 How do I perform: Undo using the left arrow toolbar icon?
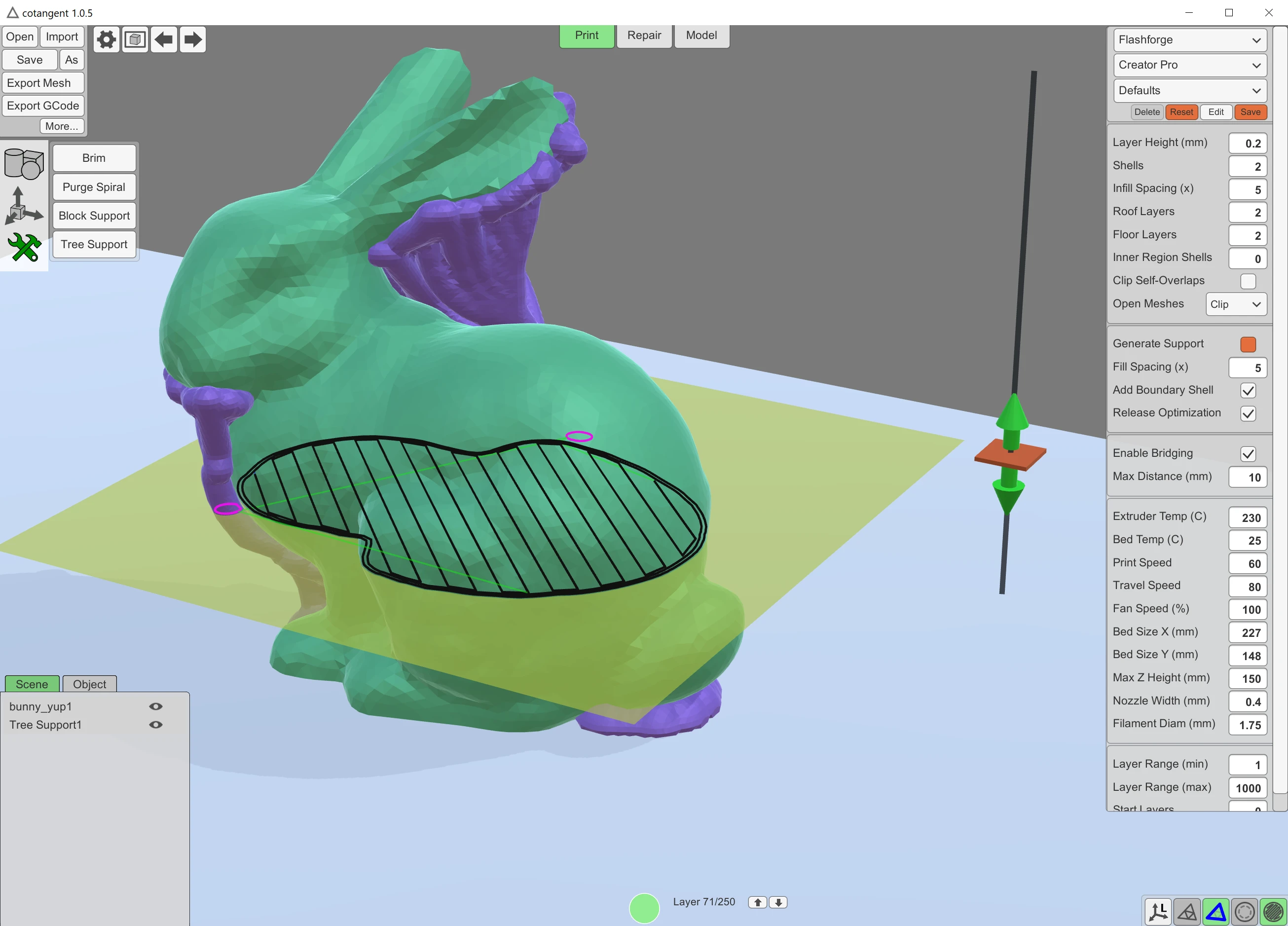tap(164, 39)
